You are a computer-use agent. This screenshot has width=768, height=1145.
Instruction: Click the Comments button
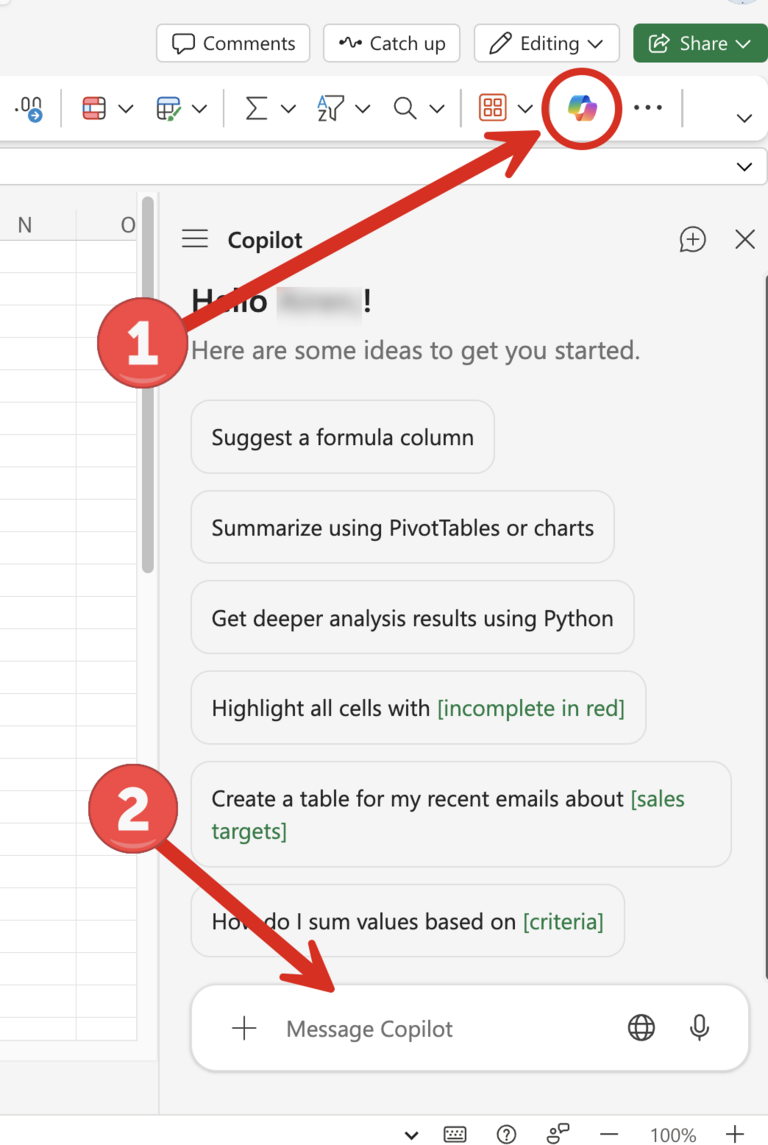[x=232, y=43]
